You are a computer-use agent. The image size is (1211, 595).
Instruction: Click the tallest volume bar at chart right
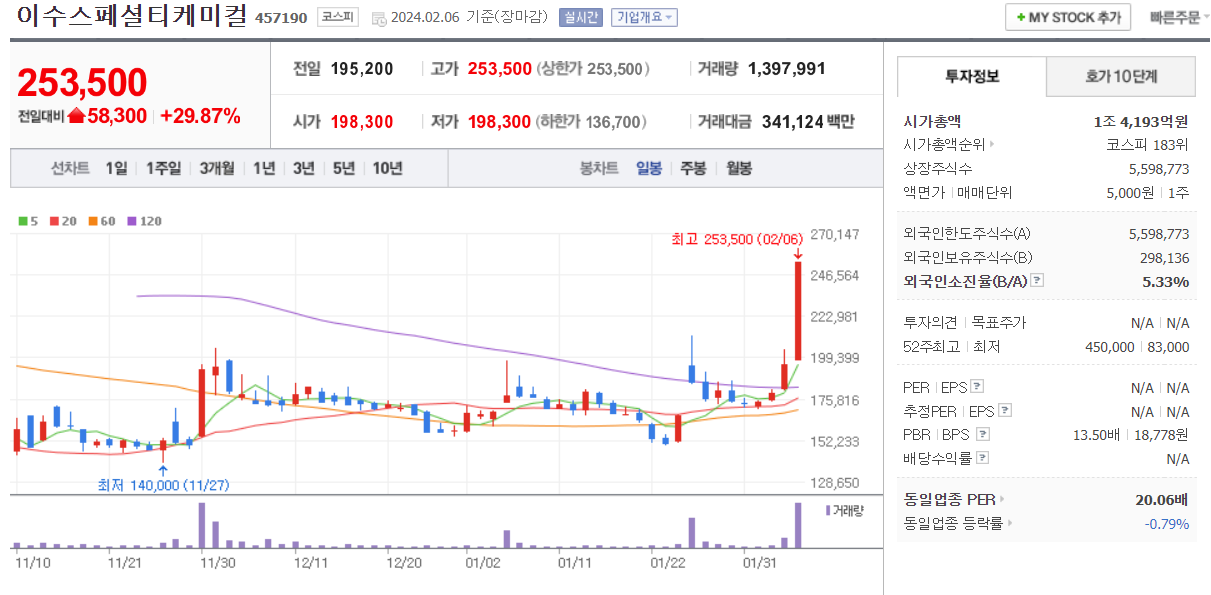point(798,525)
